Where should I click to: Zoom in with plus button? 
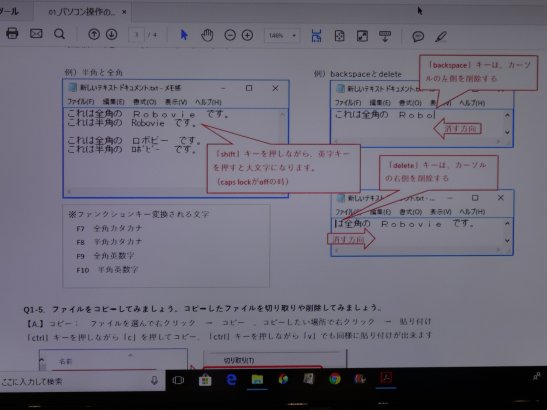tap(247, 35)
